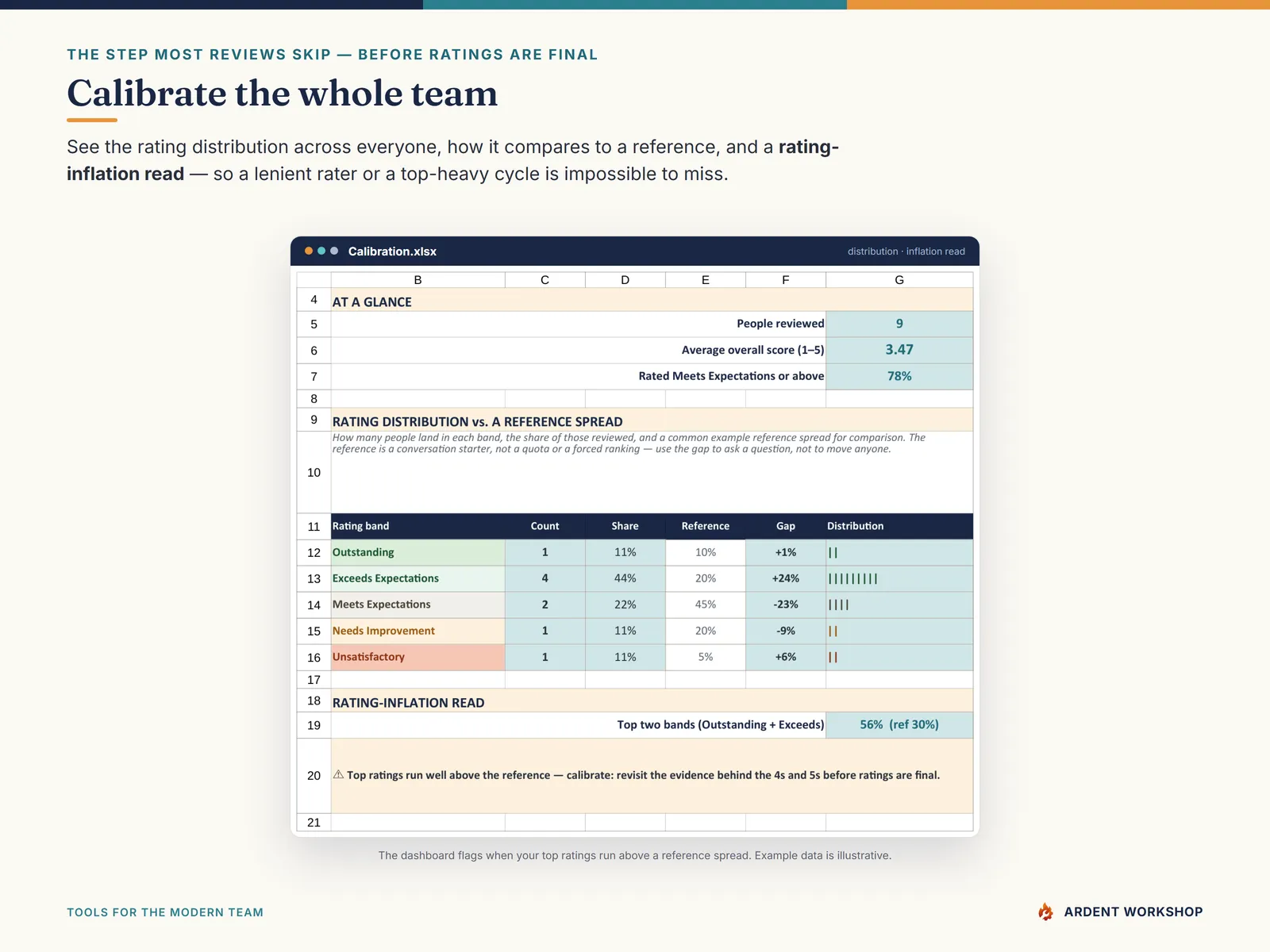Click the 22% share cell

pos(625,605)
